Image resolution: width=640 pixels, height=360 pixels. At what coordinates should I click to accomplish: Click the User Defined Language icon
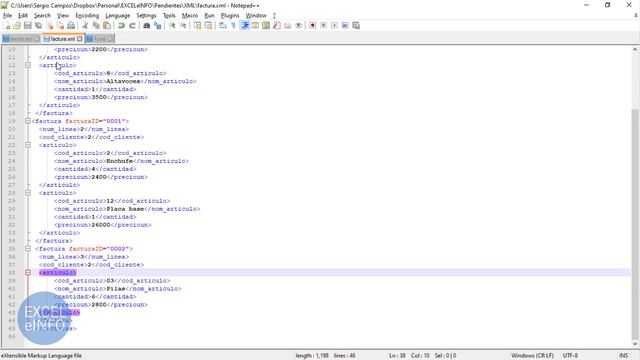pos(255,25)
